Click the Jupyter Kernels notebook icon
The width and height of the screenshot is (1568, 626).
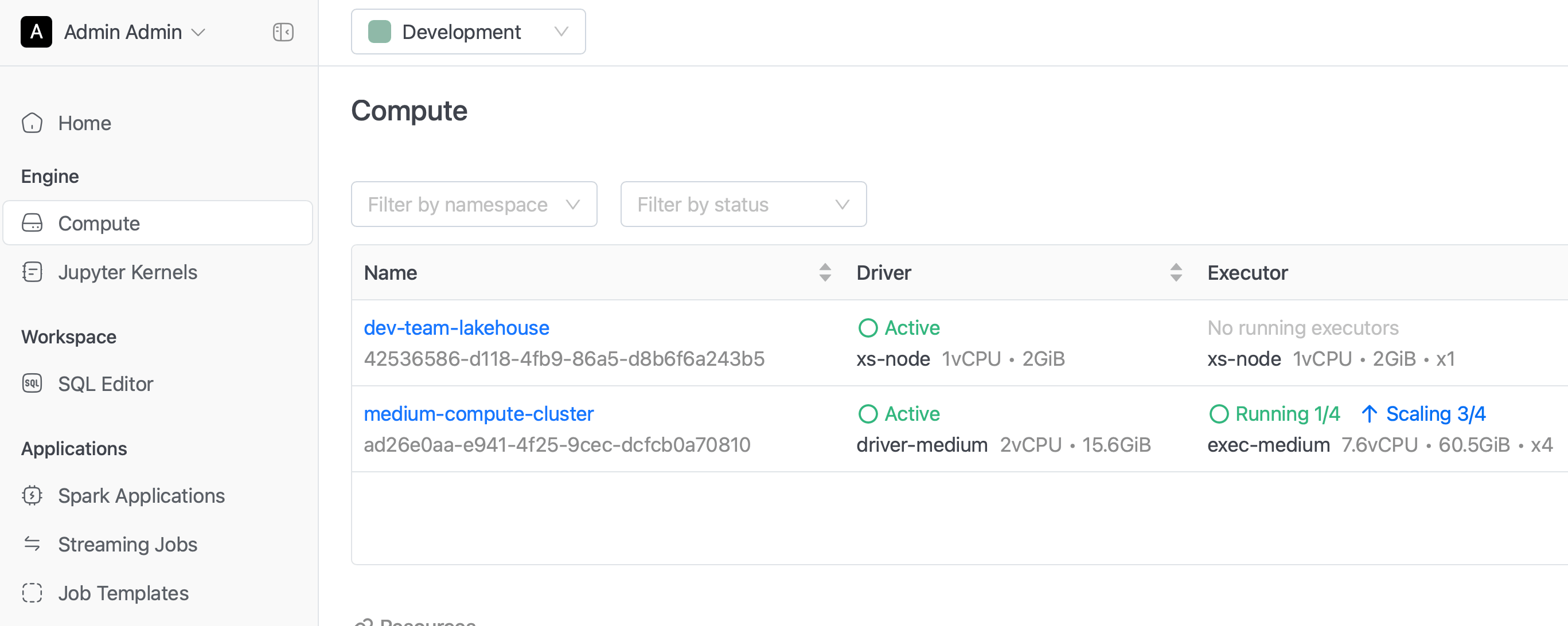point(32,272)
